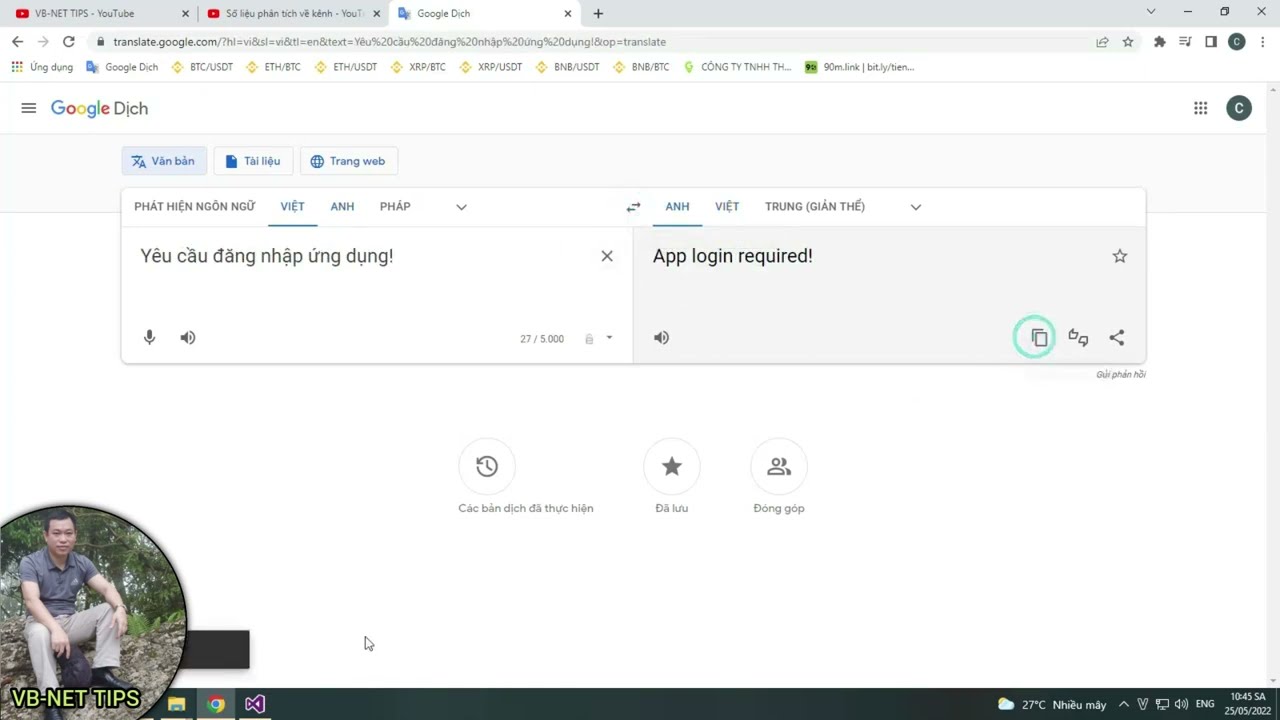Clear source text with X button
The width and height of the screenshot is (1280, 720).
pyautogui.click(x=607, y=256)
